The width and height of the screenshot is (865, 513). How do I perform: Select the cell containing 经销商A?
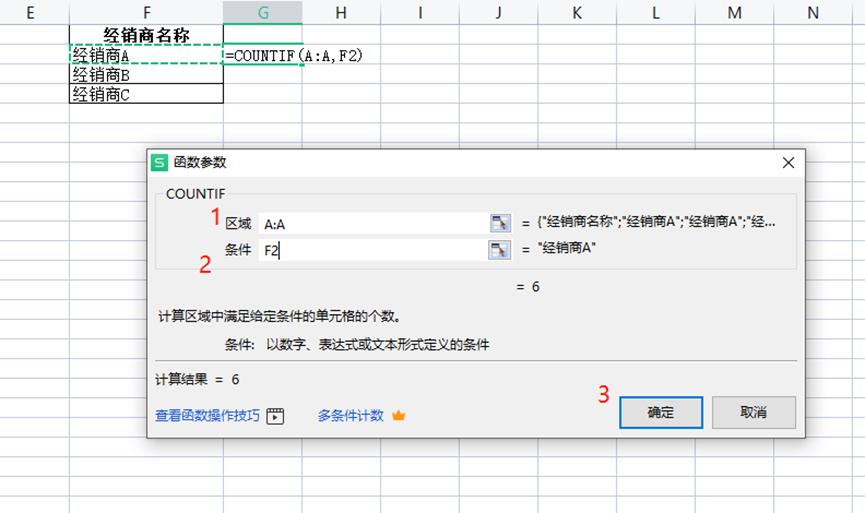point(146,55)
